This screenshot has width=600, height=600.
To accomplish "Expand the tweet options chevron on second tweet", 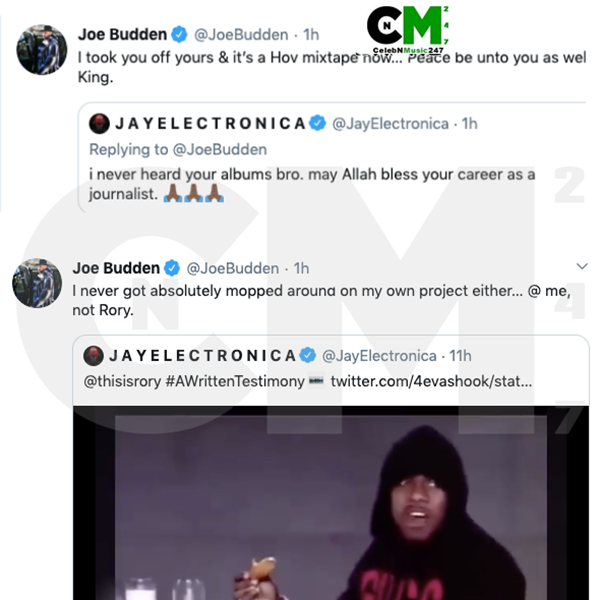I will (x=582, y=266).
